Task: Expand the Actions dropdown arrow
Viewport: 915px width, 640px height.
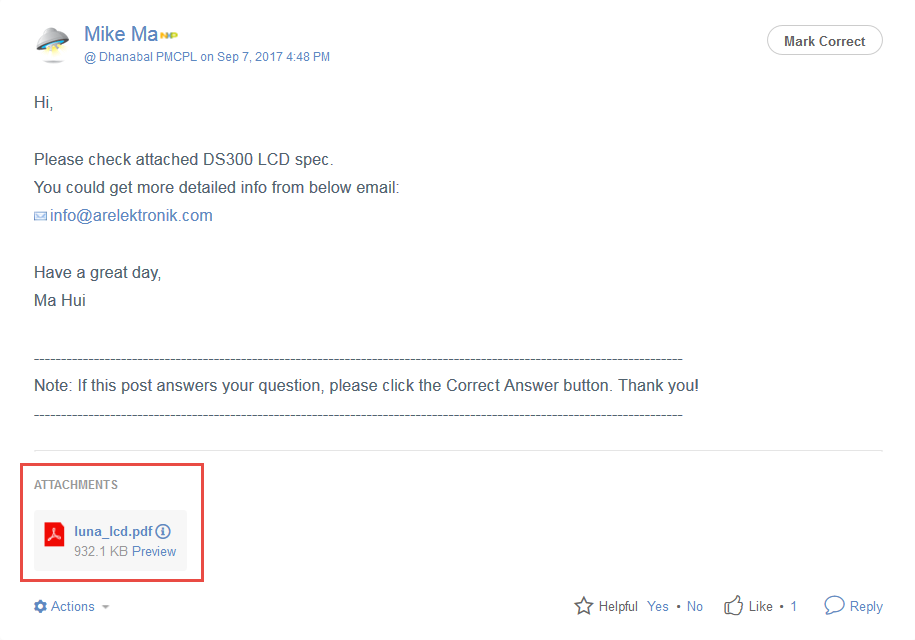Action: tap(106, 607)
